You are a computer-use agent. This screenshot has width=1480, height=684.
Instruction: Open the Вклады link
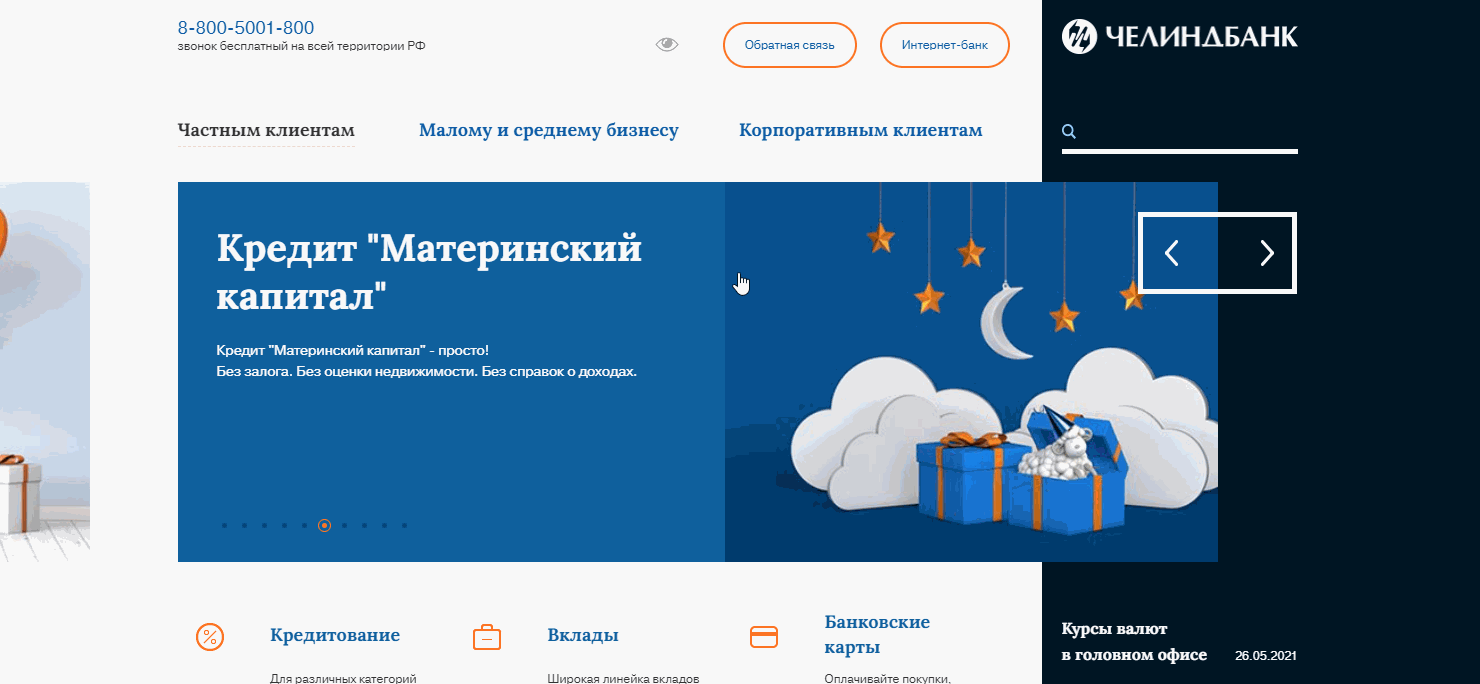point(582,634)
